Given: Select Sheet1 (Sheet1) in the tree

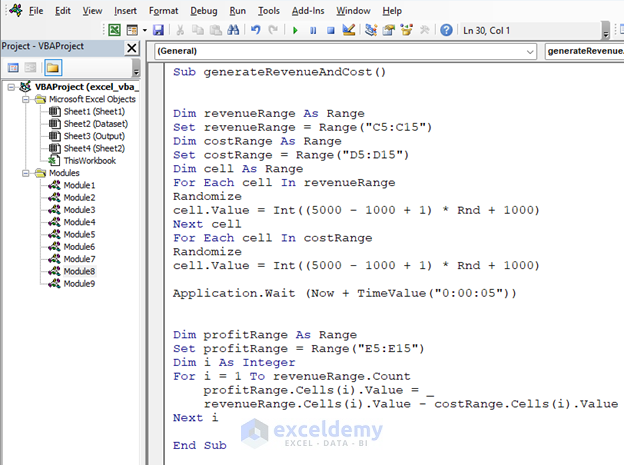Looking at the screenshot, I should 94,112.
